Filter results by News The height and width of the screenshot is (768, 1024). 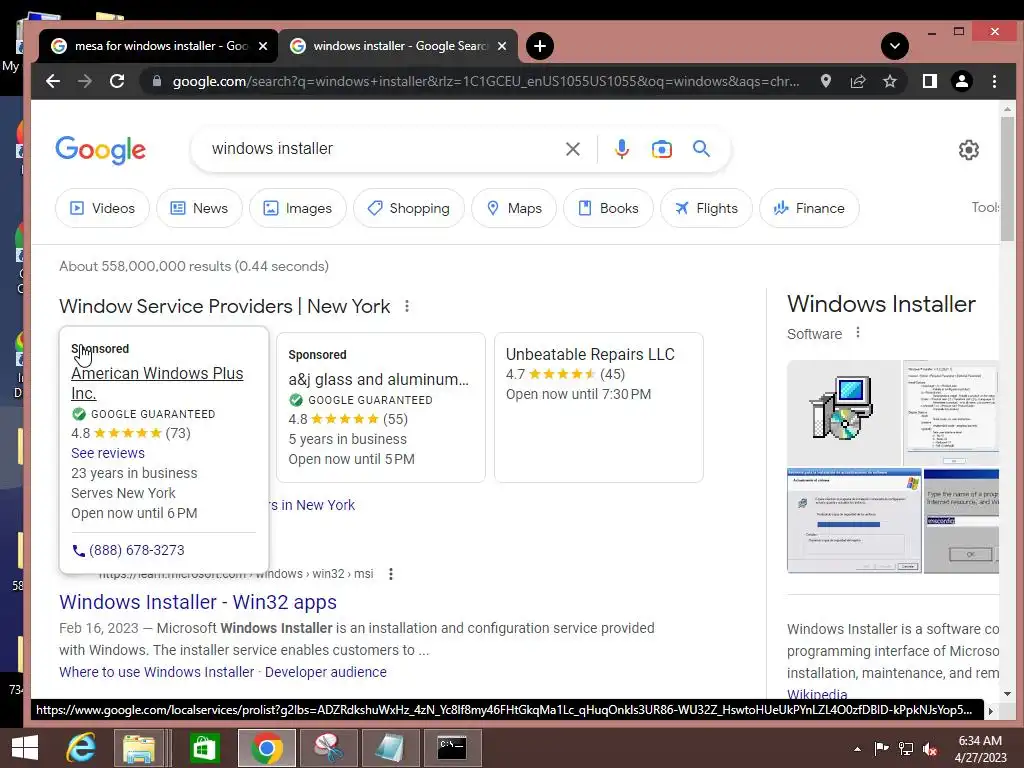199,208
